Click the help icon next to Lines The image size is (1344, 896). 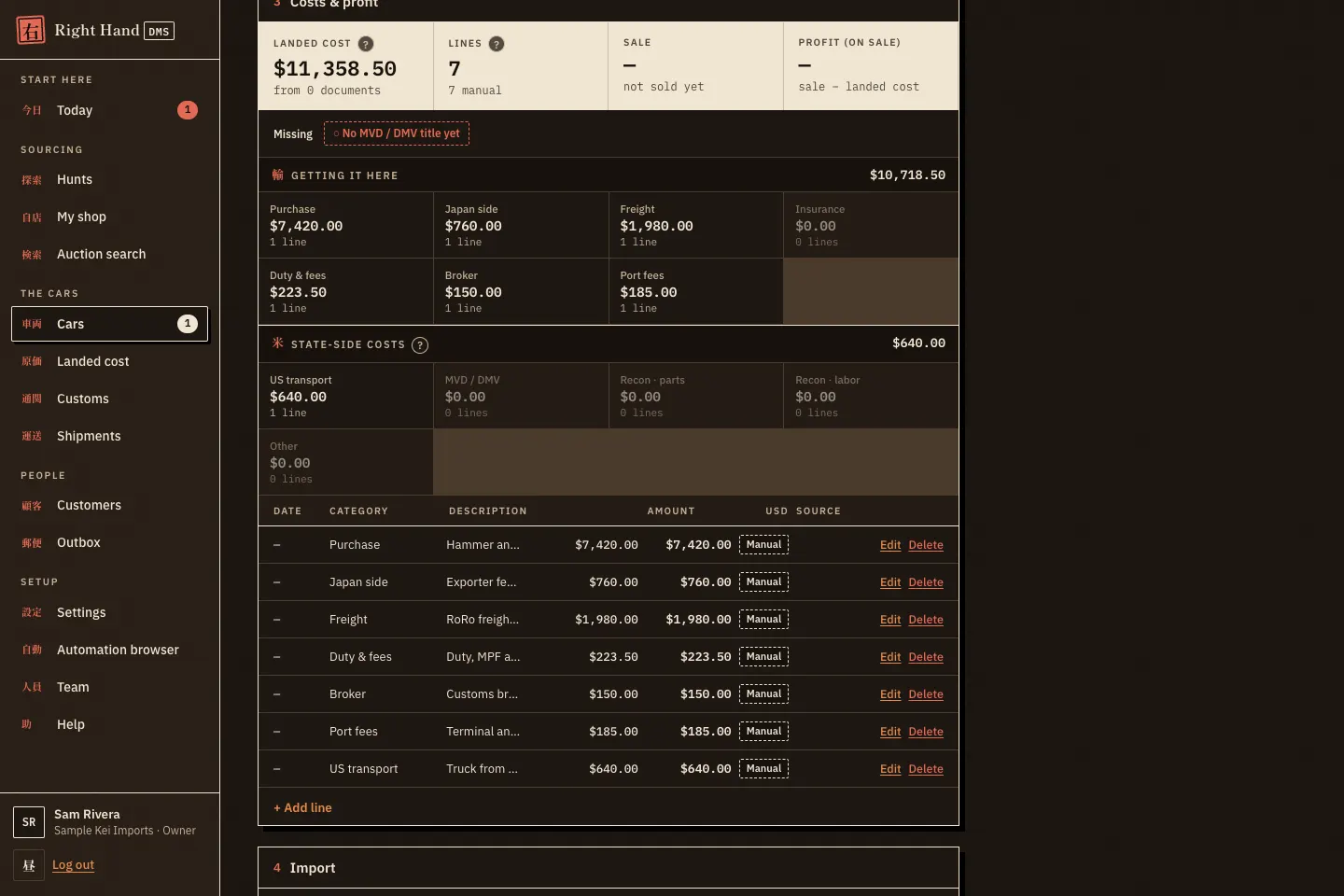pyautogui.click(x=497, y=44)
